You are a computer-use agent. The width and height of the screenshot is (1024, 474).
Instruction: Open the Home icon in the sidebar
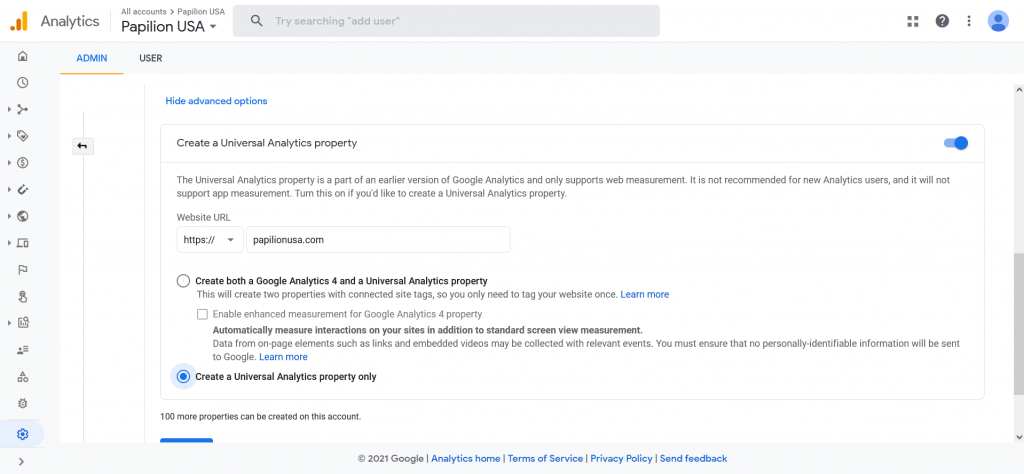(22, 56)
